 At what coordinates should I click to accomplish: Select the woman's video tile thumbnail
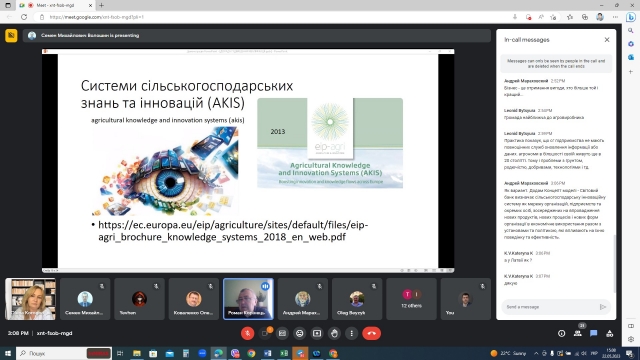[31, 299]
